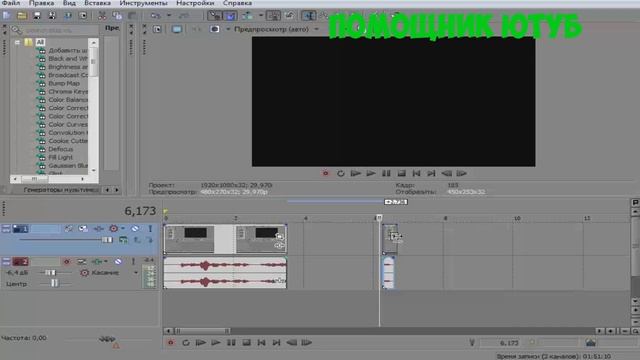Mute audio track 2
The image size is (640, 360).
[x=118, y=262]
